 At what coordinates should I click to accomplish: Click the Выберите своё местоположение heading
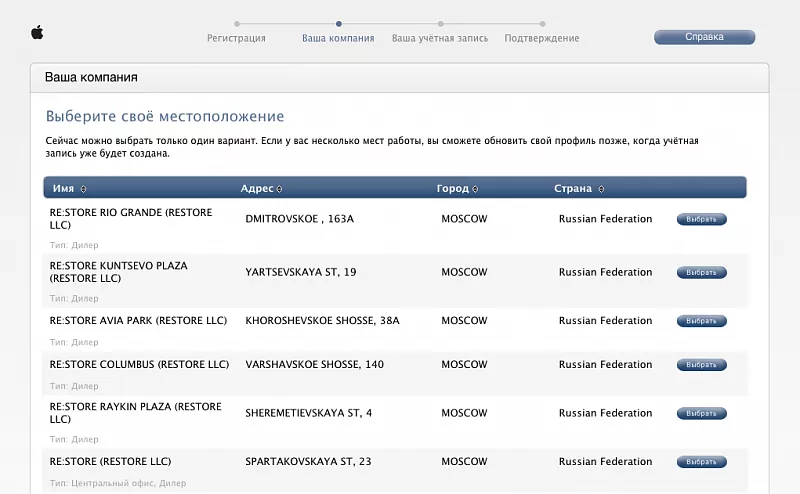click(x=165, y=116)
